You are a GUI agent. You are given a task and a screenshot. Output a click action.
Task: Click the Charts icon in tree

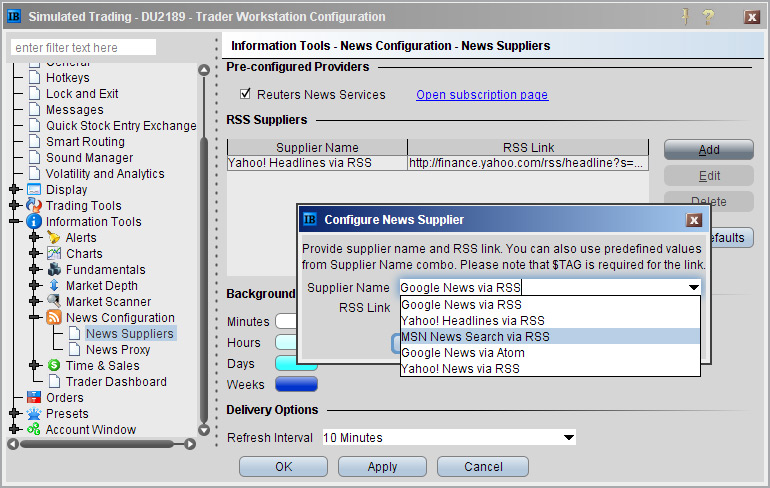click(54, 253)
